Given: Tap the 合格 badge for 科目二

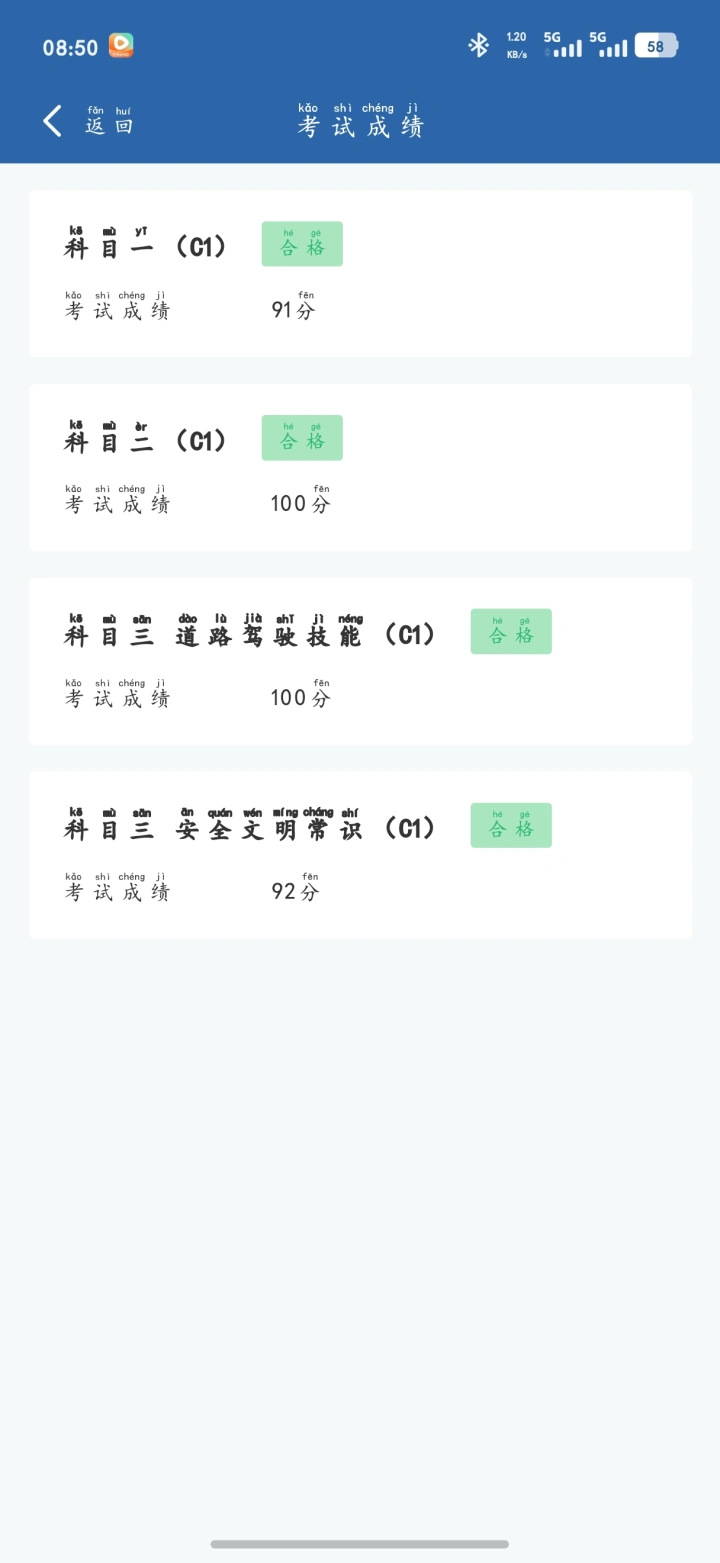Looking at the screenshot, I should tap(302, 438).
